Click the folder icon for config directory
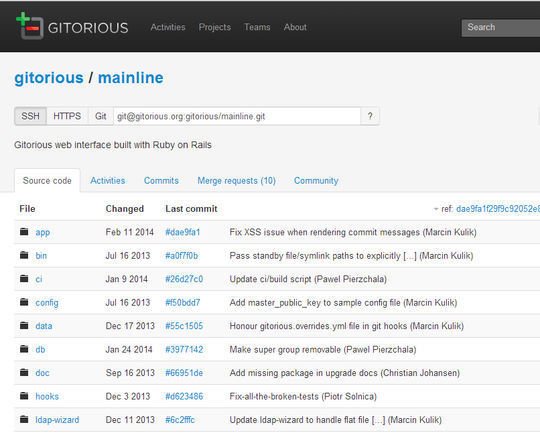This screenshot has width=540, height=435. pyautogui.click(x=24, y=302)
